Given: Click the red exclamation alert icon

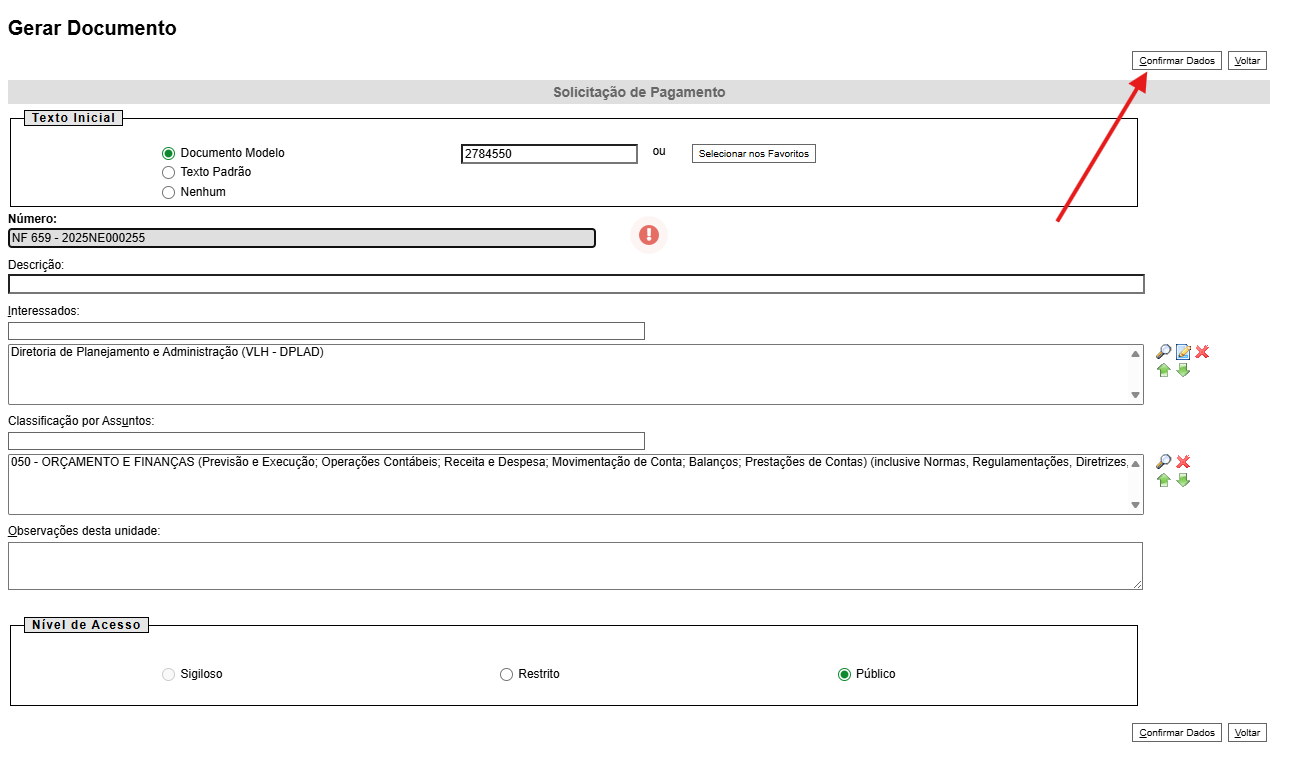Looking at the screenshot, I should [x=650, y=235].
